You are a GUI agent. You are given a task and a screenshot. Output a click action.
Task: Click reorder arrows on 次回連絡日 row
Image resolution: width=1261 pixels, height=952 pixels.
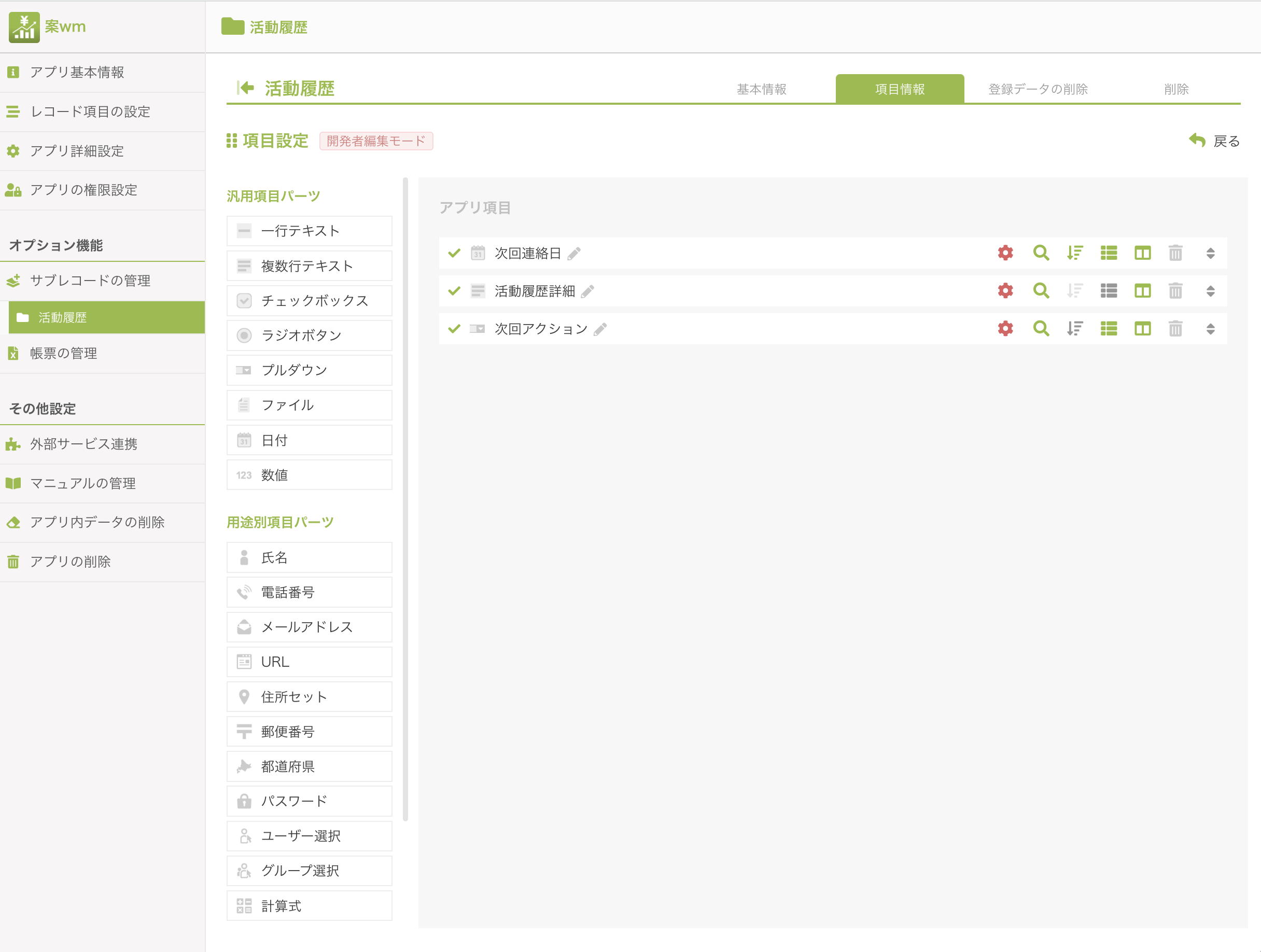1210,253
